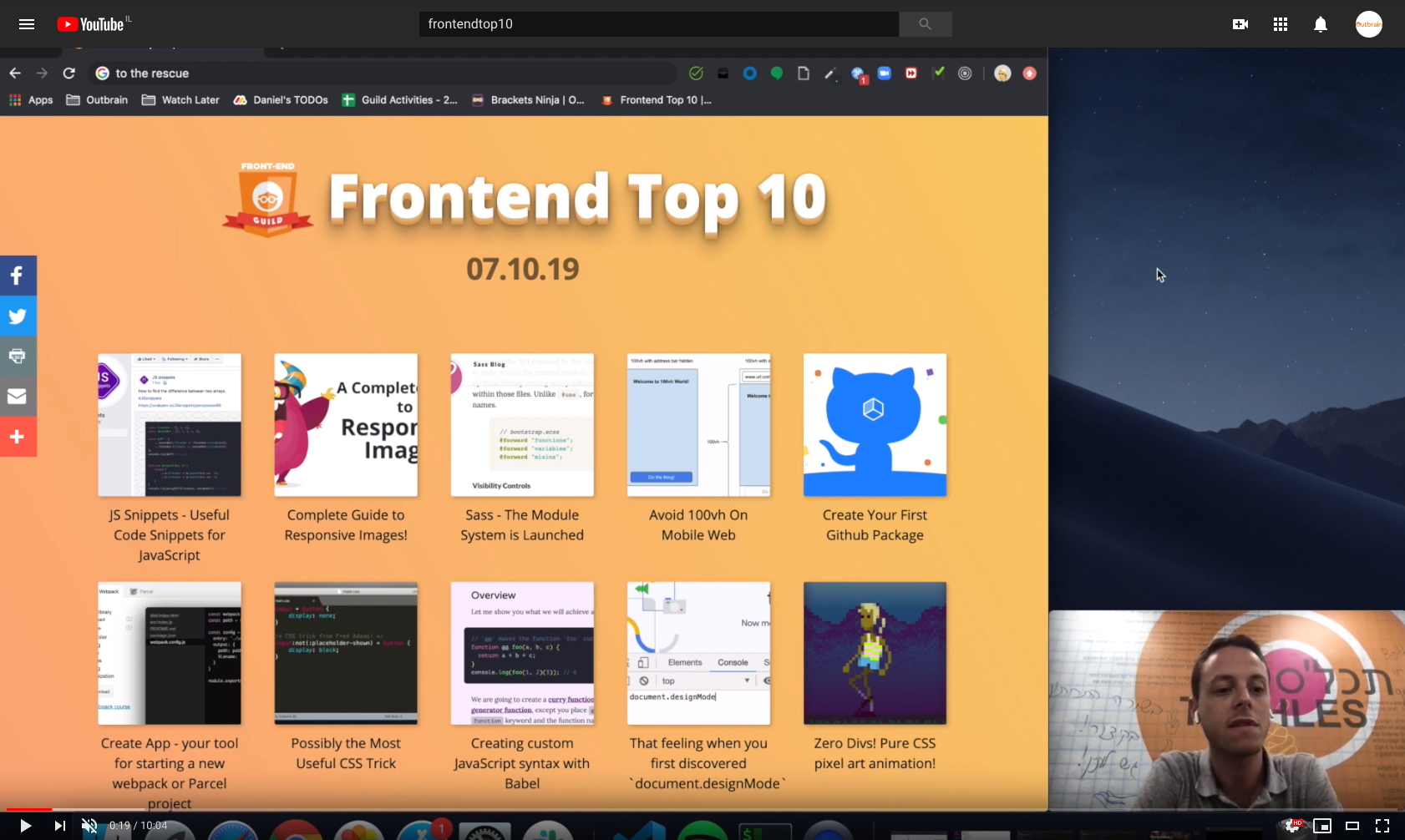1405x840 pixels.
Task: Click the page document extension icon
Action: tap(804, 73)
